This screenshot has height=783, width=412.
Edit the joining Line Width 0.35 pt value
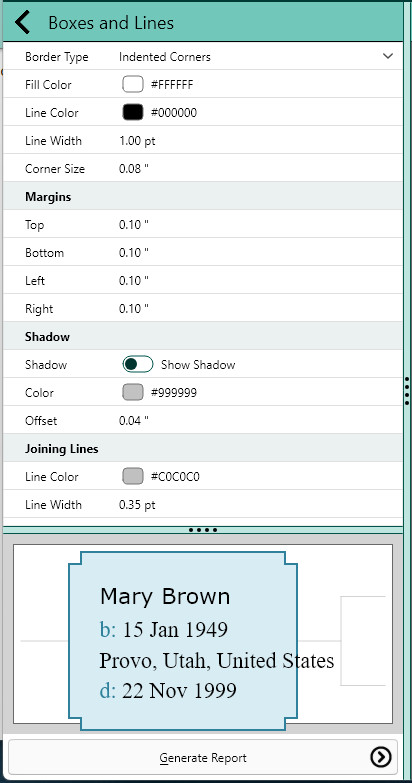pyautogui.click(x=137, y=505)
